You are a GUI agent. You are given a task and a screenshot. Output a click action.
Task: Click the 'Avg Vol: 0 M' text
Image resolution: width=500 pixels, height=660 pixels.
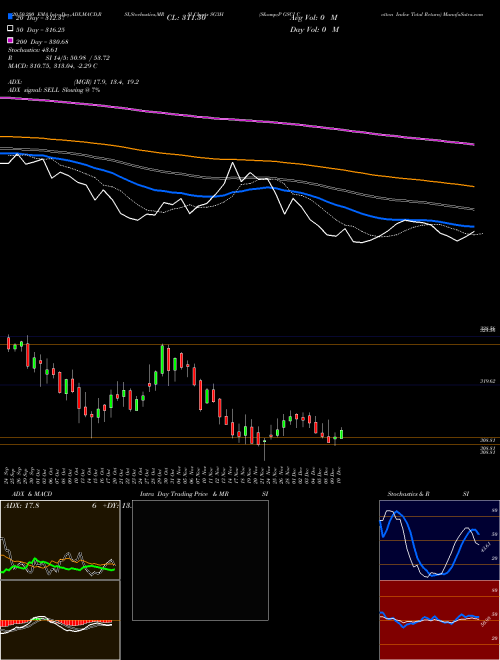click(x=314, y=18)
